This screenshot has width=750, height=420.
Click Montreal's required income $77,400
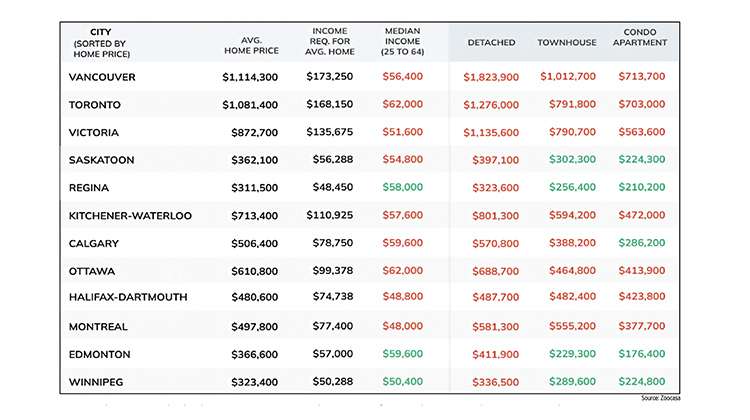tap(332, 326)
